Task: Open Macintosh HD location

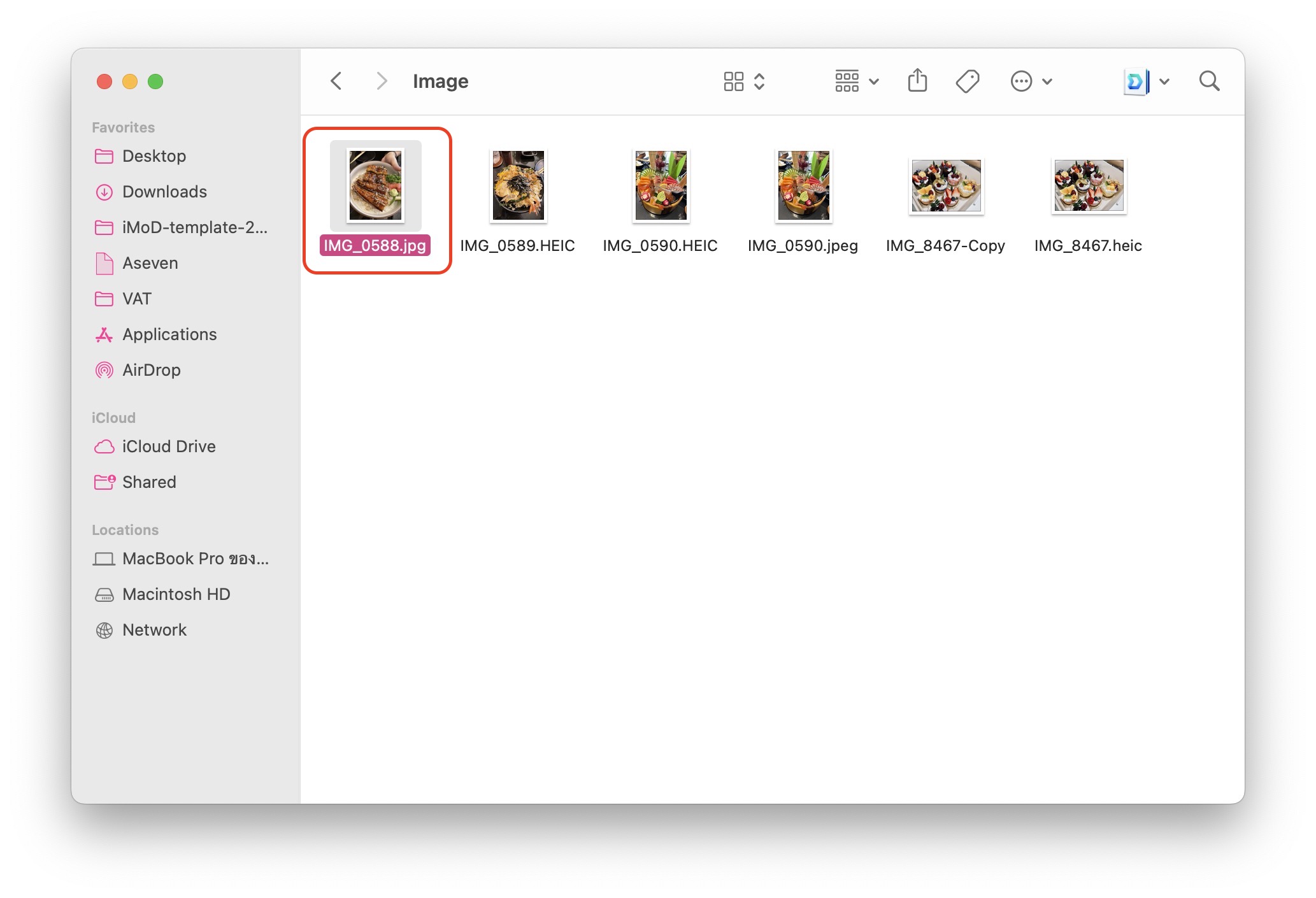Action: tap(176, 594)
